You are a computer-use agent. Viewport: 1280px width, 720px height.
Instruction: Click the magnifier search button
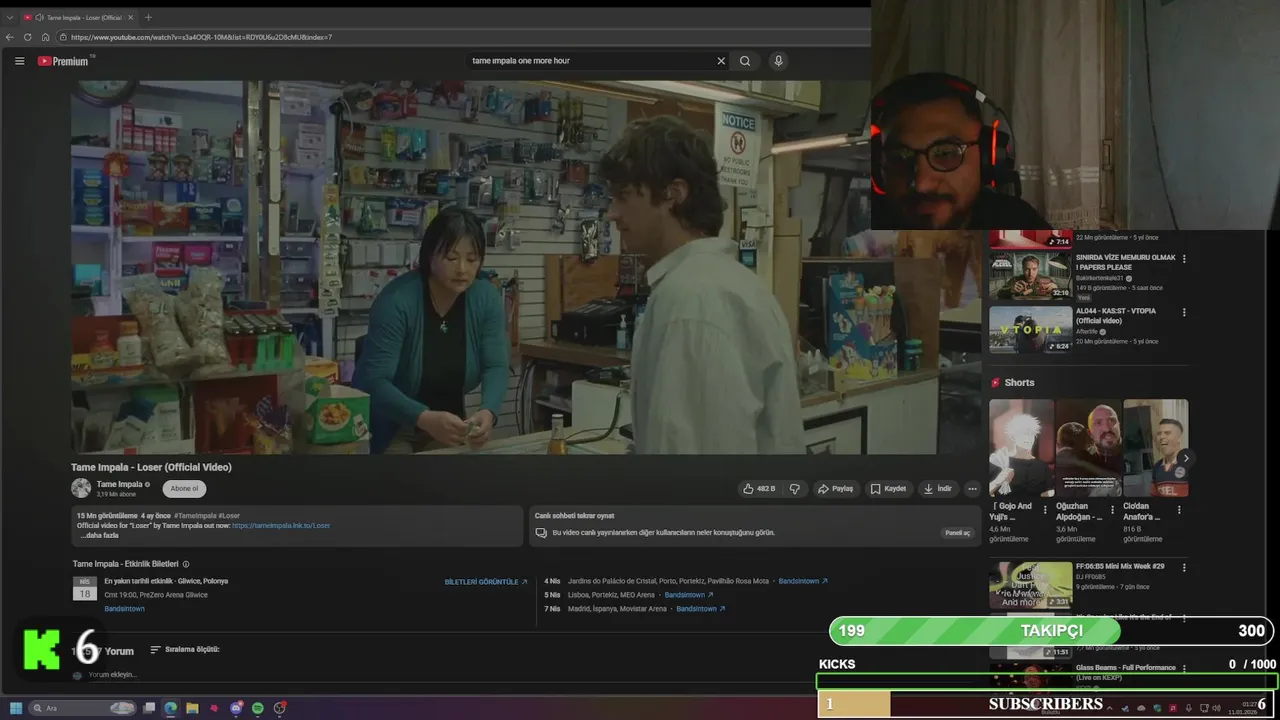tap(745, 61)
